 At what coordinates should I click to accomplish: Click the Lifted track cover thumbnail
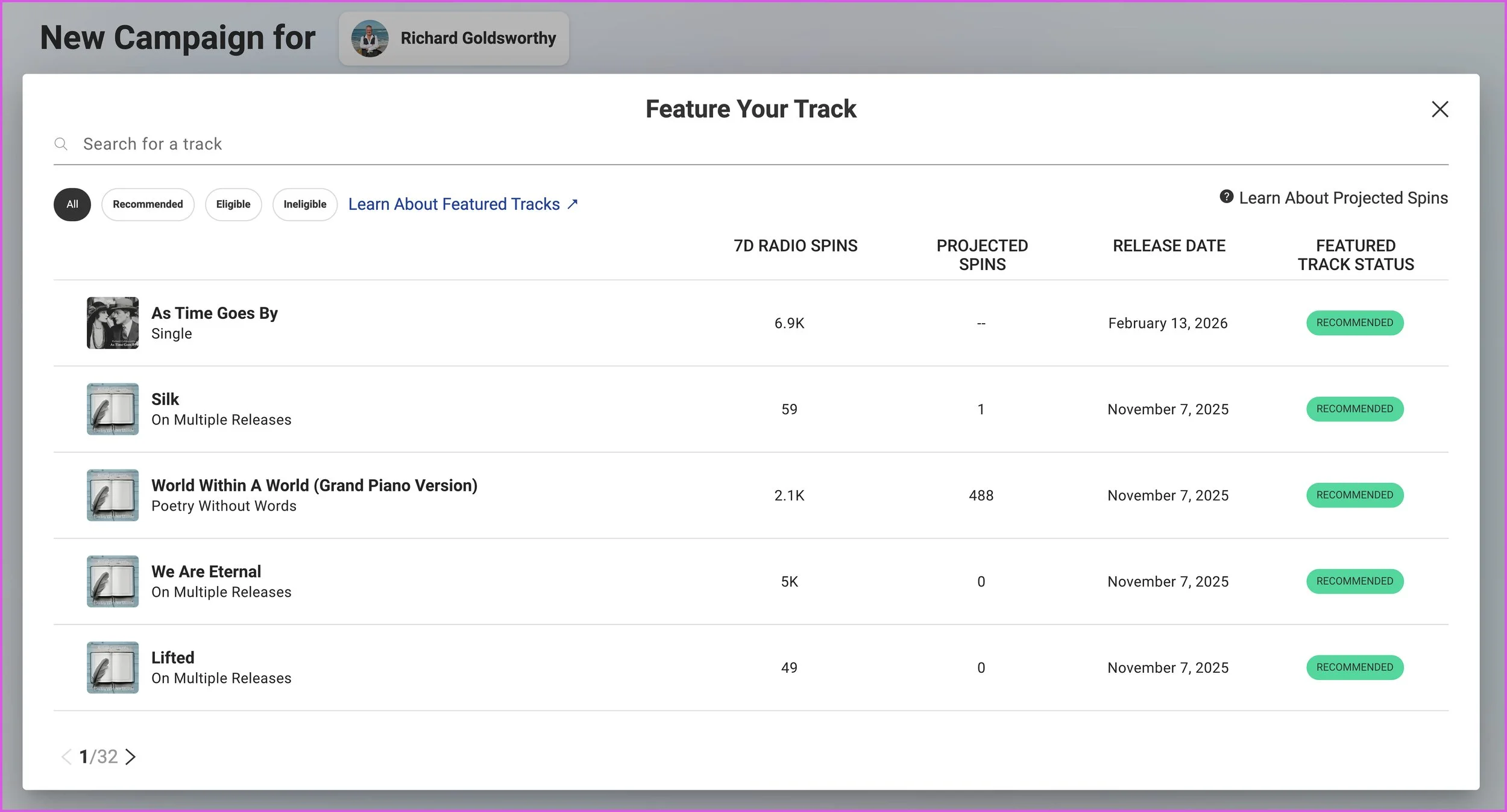coord(113,667)
